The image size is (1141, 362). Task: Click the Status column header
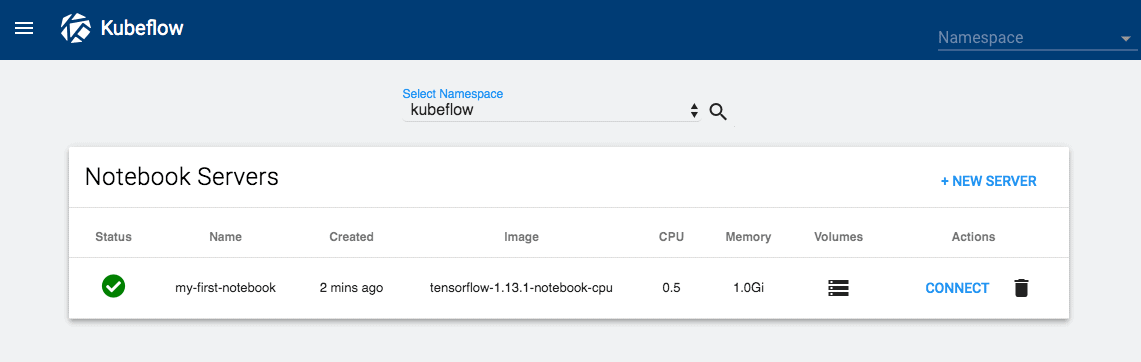coord(114,237)
